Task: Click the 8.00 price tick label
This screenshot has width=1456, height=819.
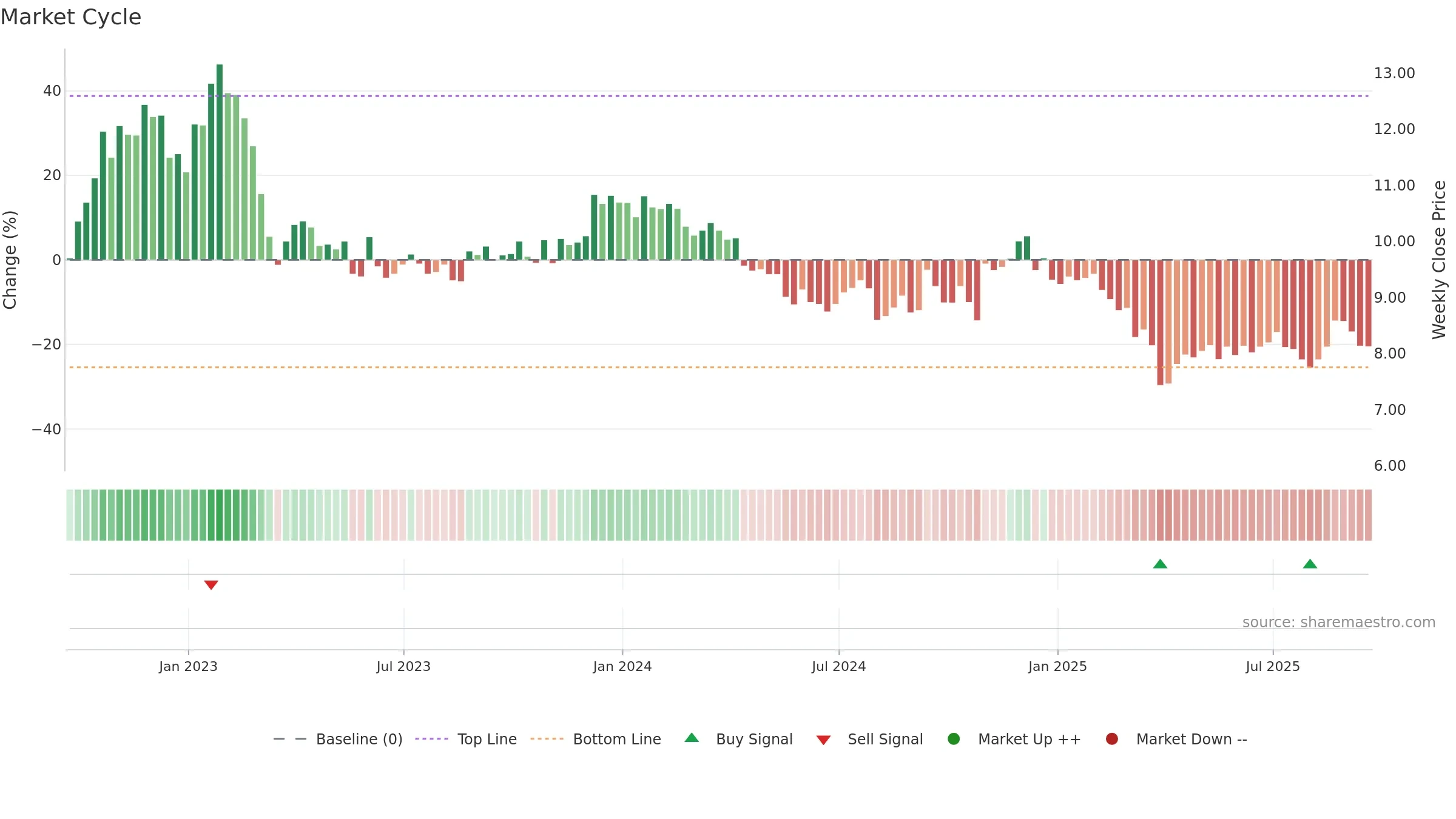Action: [x=1390, y=354]
